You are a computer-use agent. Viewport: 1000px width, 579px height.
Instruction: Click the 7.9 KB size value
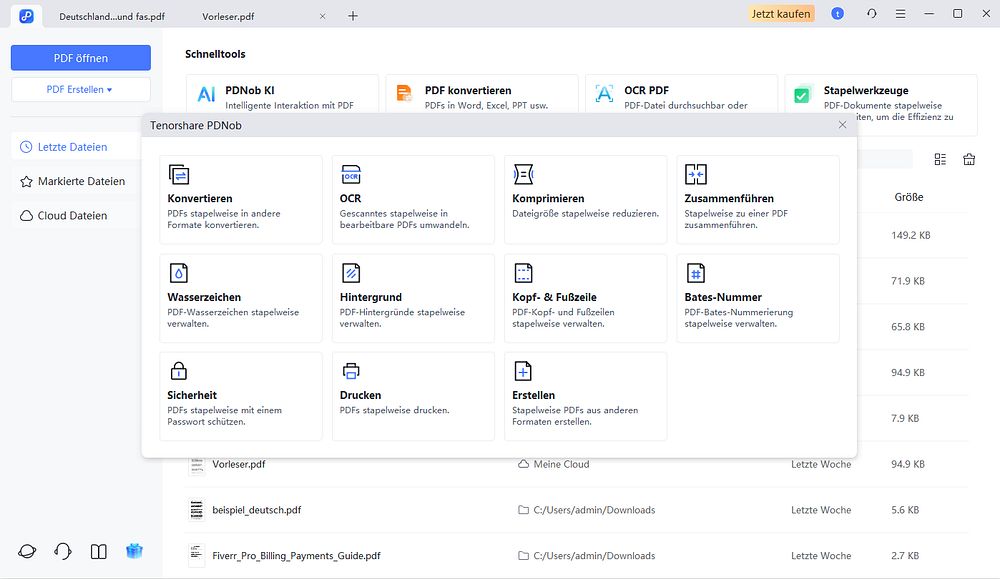pos(905,418)
